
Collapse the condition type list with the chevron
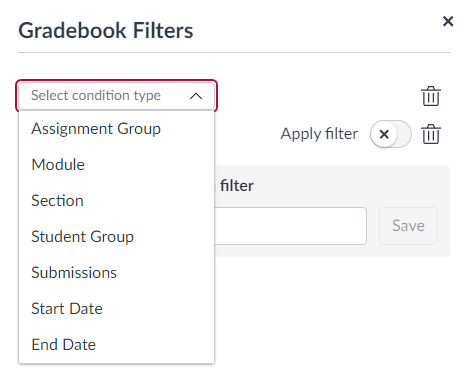click(x=196, y=96)
